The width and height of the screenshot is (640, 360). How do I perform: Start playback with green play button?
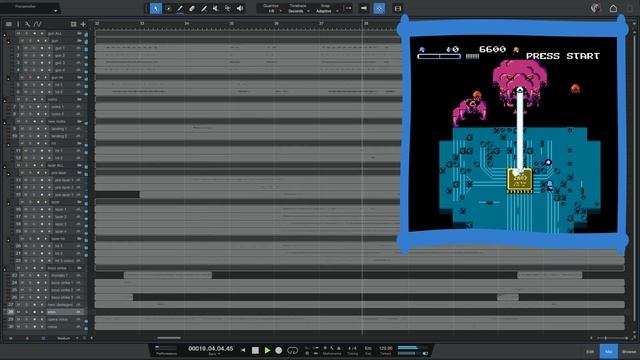pyautogui.click(x=267, y=350)
